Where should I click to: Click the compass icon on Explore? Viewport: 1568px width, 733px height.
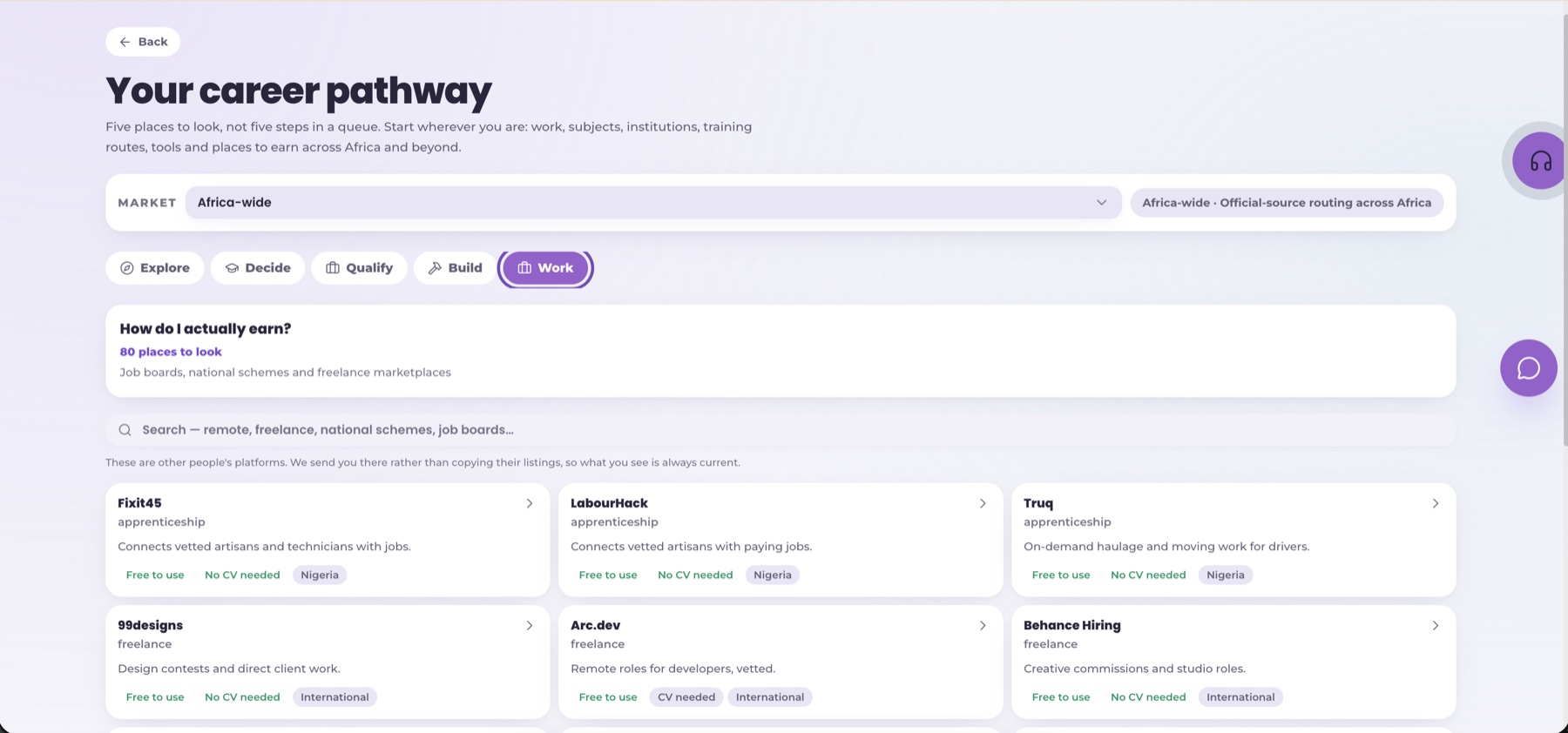click(127, 268)
